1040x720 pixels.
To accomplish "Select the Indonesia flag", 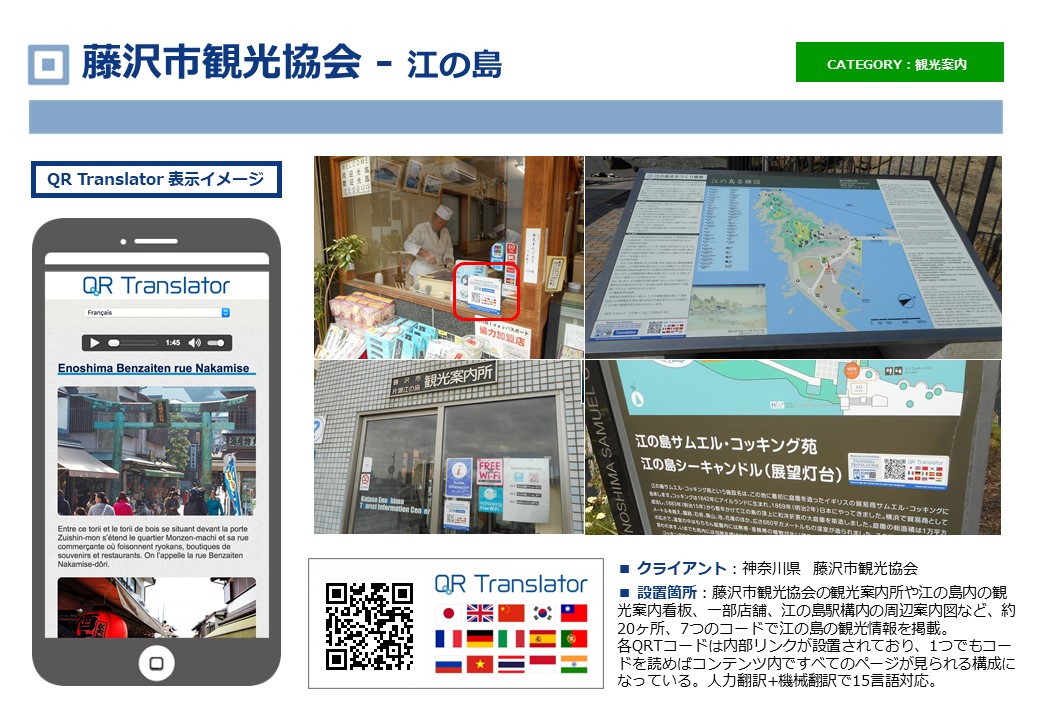I will 543,664.
